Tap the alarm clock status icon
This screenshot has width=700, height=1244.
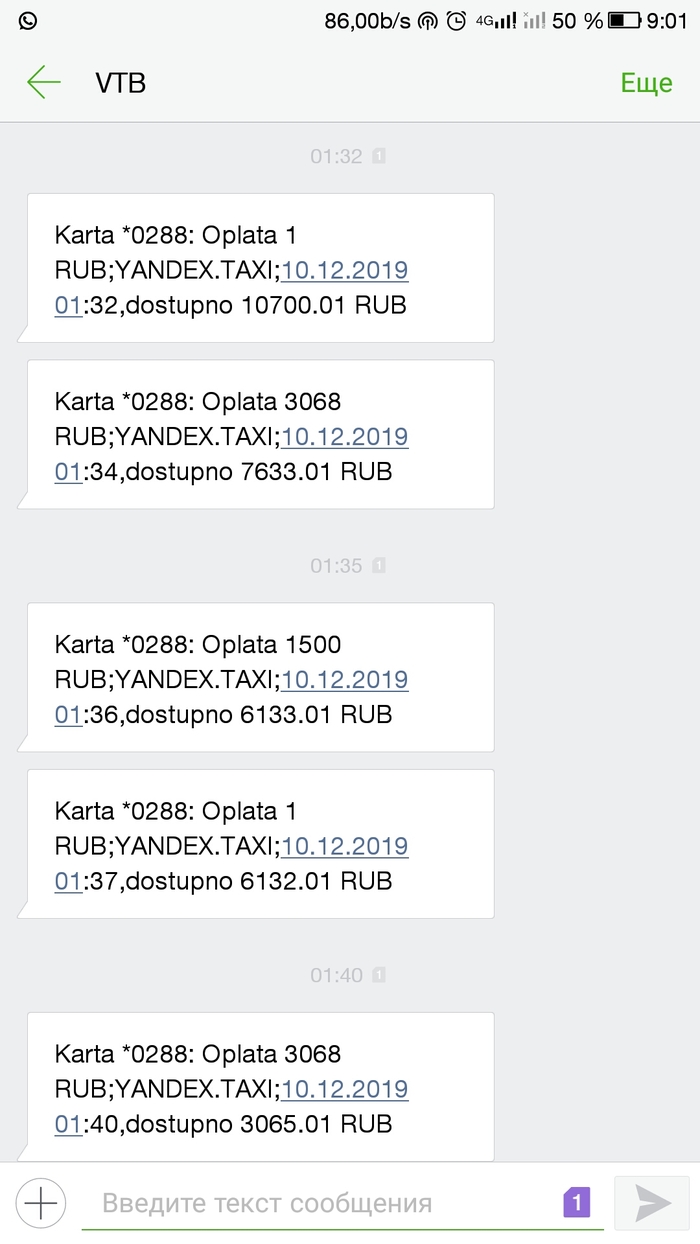(456, 21)
